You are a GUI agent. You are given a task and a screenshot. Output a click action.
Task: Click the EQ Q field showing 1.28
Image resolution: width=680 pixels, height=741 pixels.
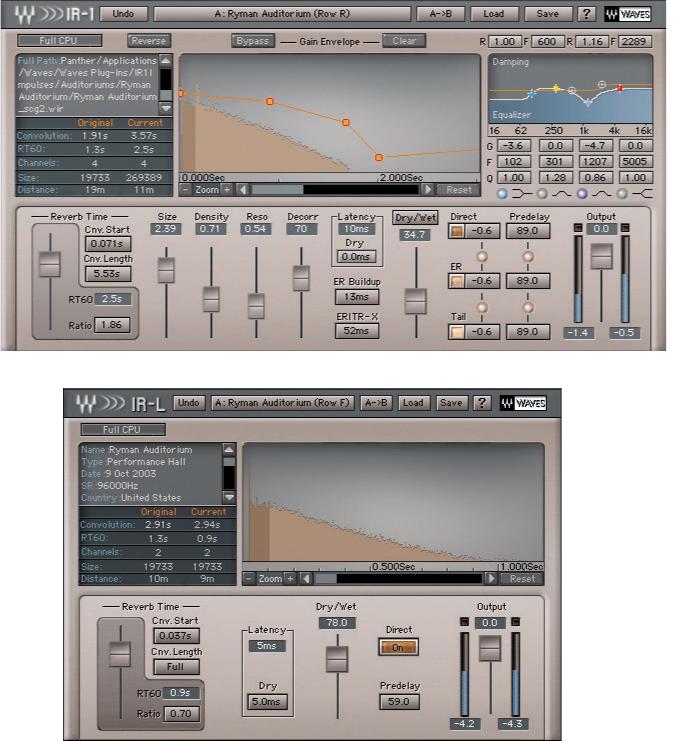click(555, 178)
